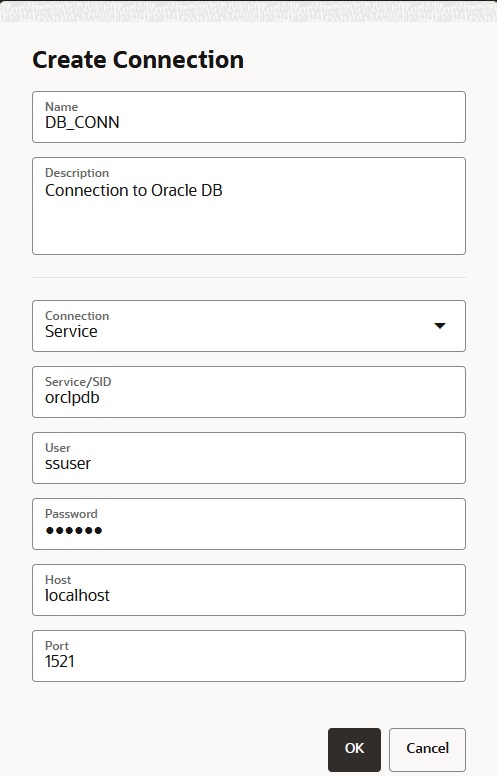Click the empty lower area of Description box
Screen dimensions: 497x776
248,230
